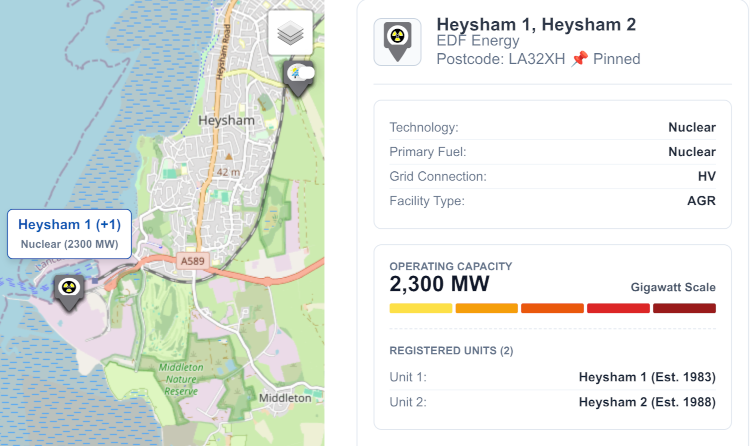750x446 pixels.
Task: Click the Grid Connection HV value
Action: pos(706,176)
